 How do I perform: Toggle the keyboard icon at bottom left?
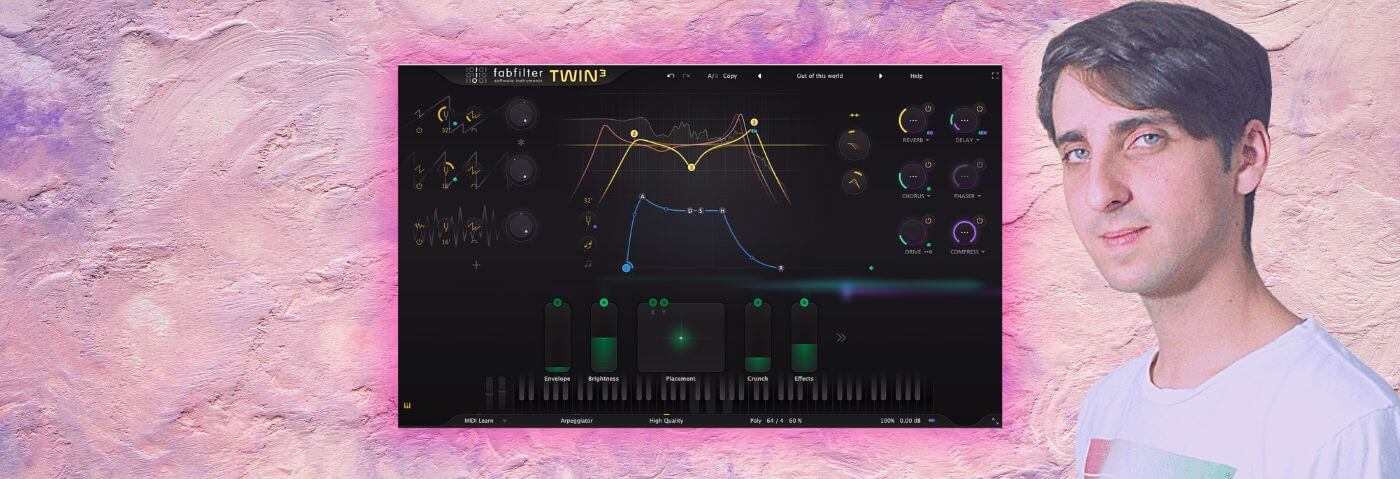coord(408,405)
